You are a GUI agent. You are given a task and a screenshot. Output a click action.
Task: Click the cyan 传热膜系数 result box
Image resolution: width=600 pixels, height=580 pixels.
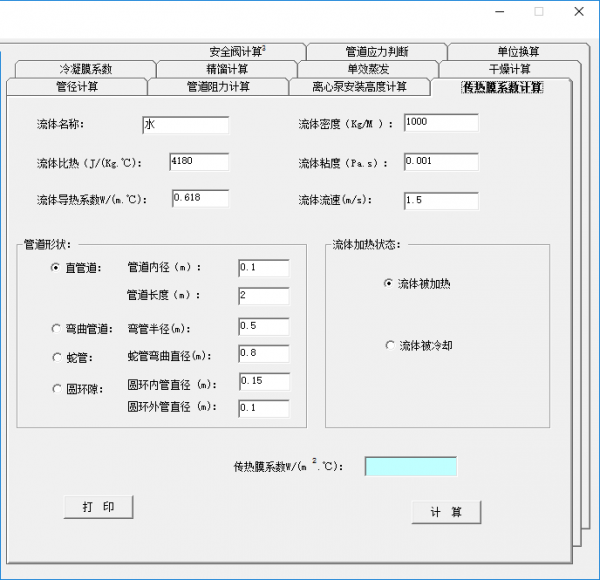click(x=411, y=466)
